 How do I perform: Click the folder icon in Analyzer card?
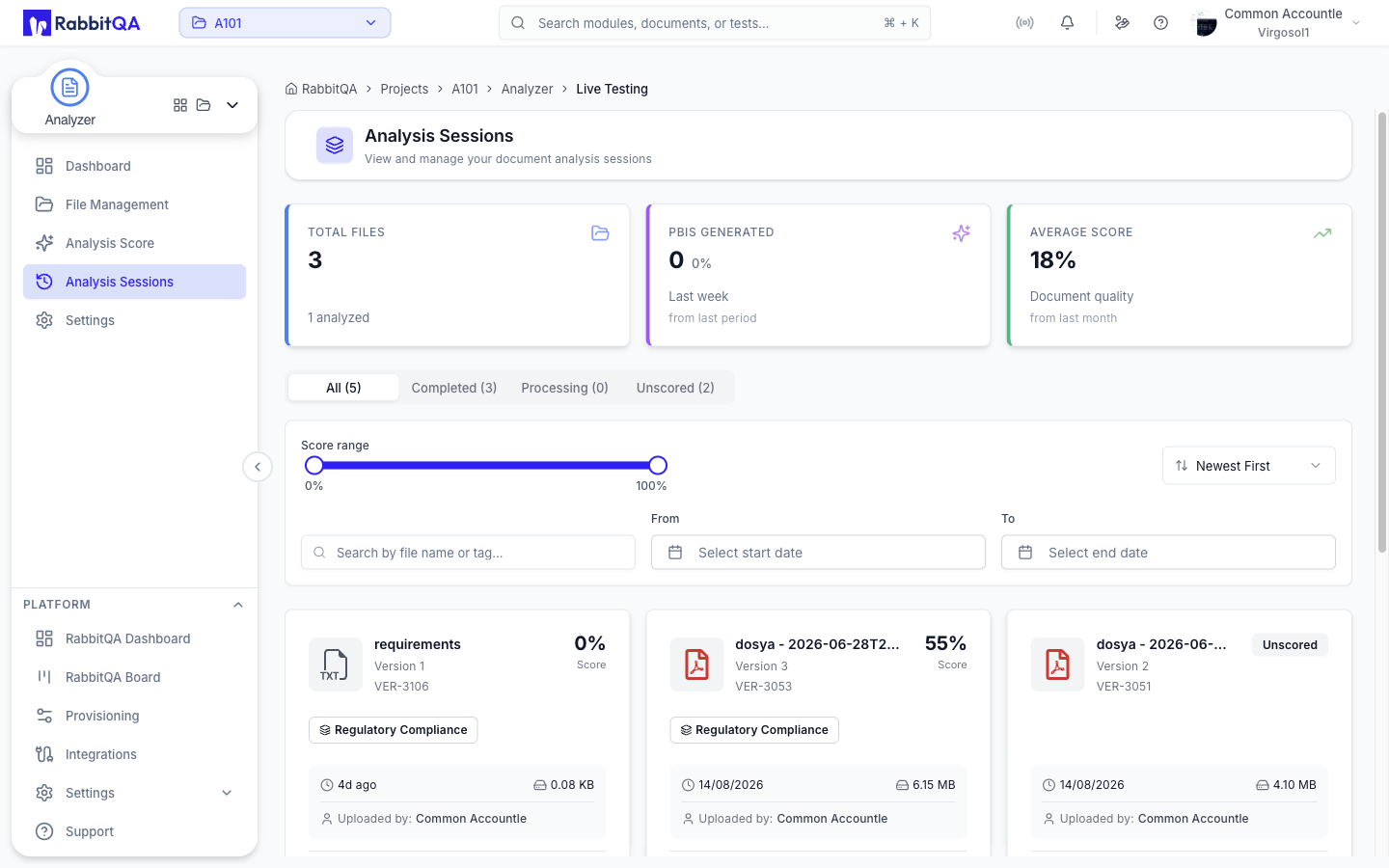[x=204, y=105]
